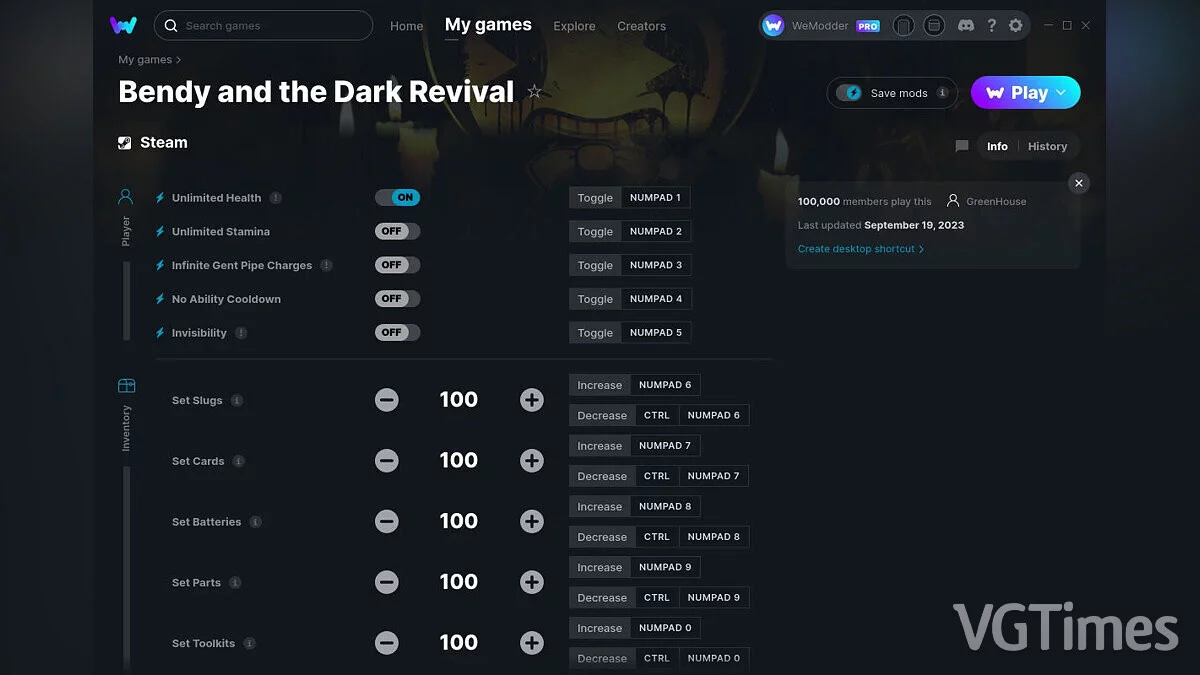Click the help question mark icon

tap(992, 25)
